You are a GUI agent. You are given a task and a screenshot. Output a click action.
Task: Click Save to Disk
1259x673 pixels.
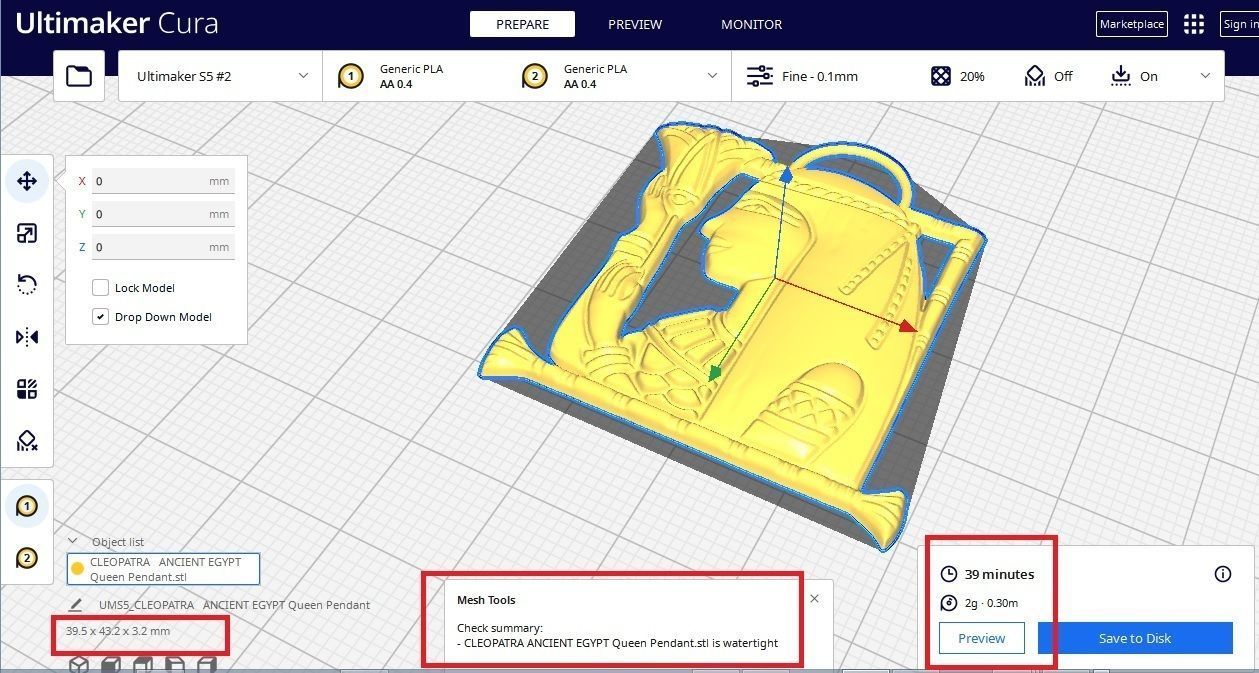tap(1135, 638)
